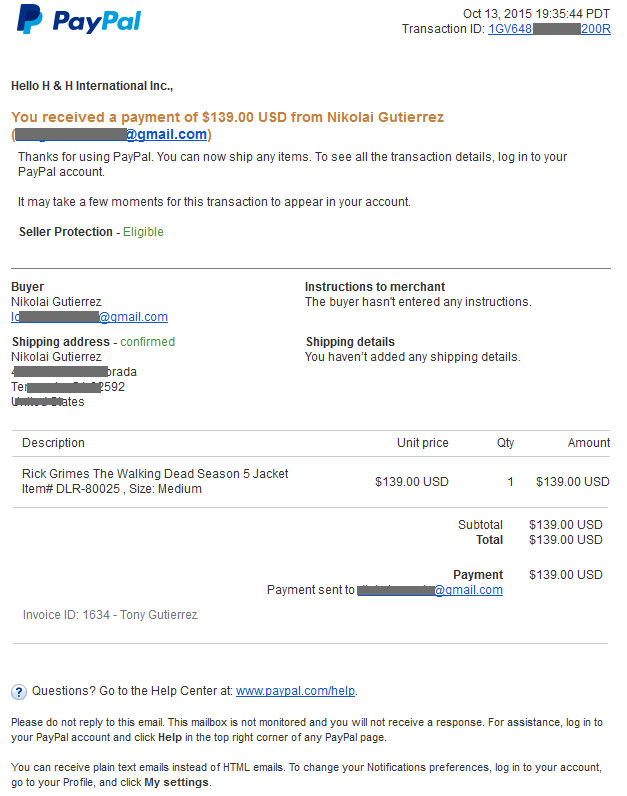Click the PayPal double-P logo icon
Image resolution: width=627 pixels, height=796 pixels.
coord(29,19)
